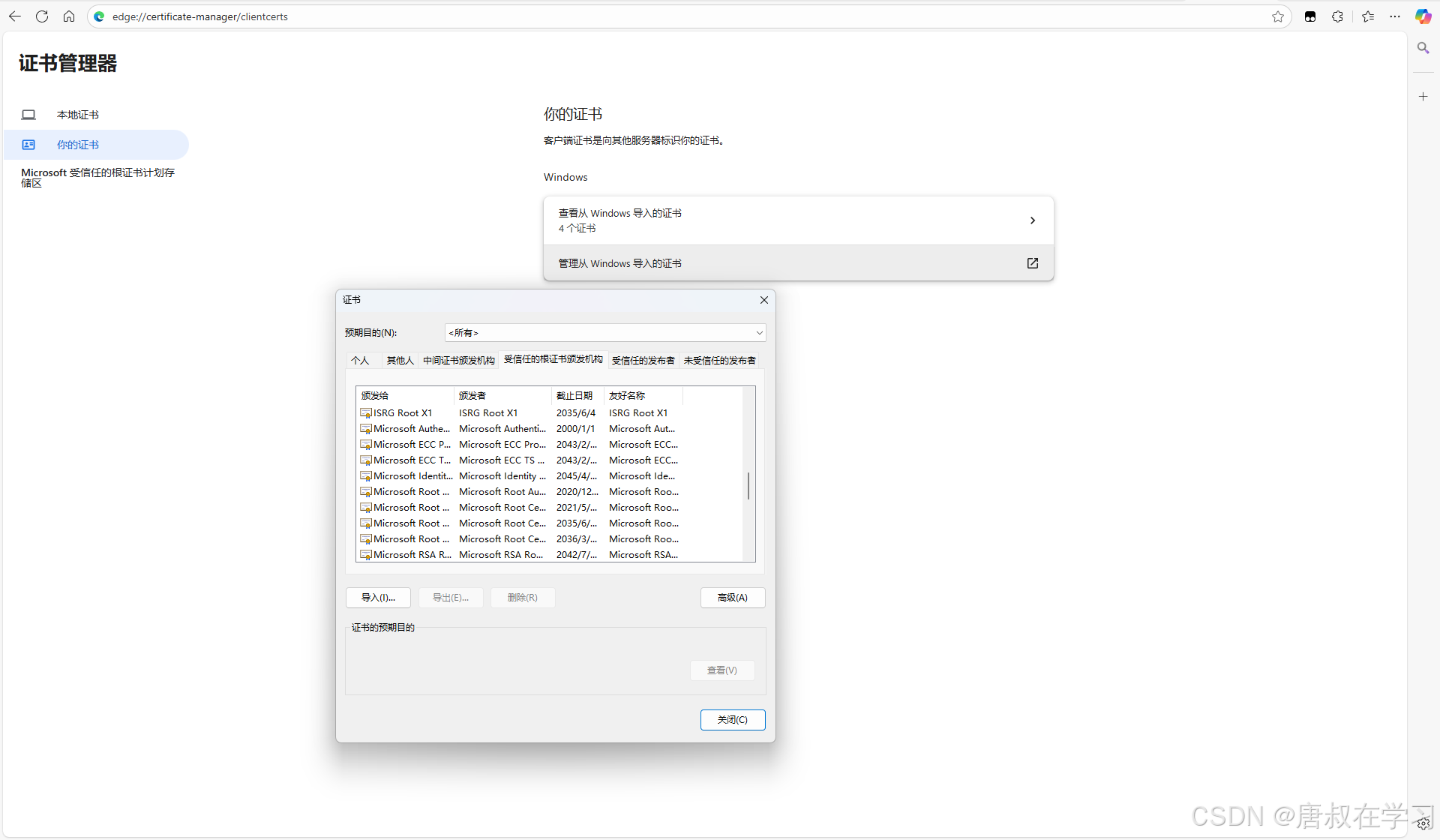Open Microsoft 受信任的根证书计划存储区 sidebar item

click(x=97, y=178)
